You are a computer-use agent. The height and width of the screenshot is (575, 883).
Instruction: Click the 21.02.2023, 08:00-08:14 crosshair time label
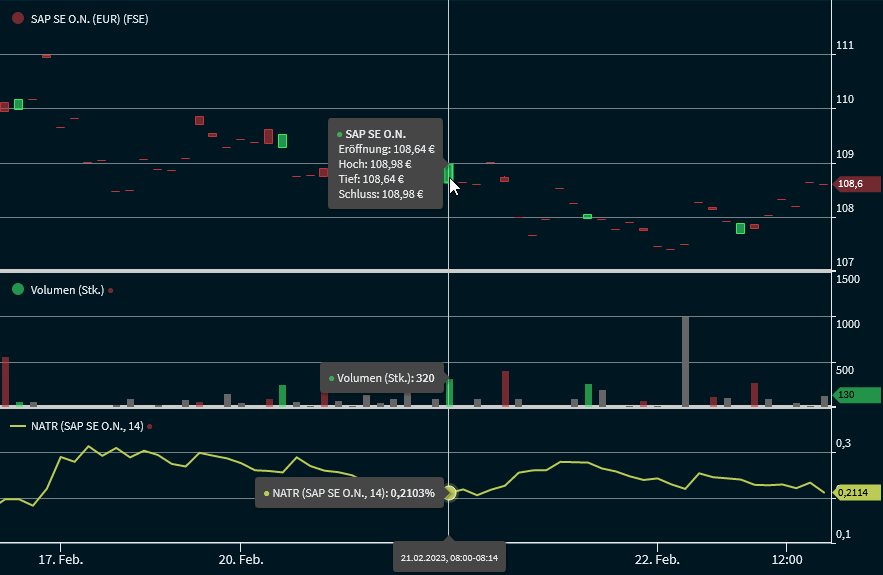449,557
